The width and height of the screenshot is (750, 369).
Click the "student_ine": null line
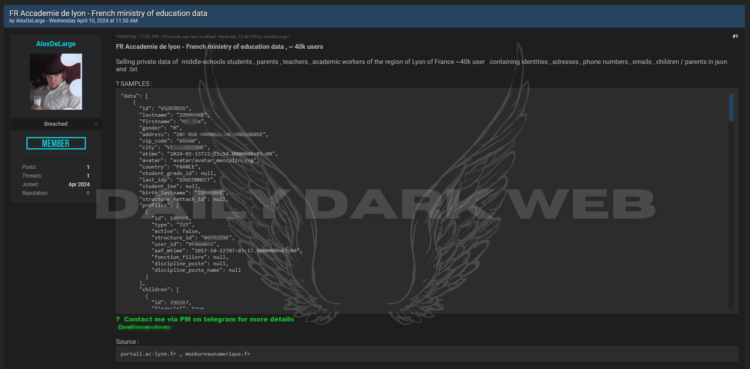169,186
